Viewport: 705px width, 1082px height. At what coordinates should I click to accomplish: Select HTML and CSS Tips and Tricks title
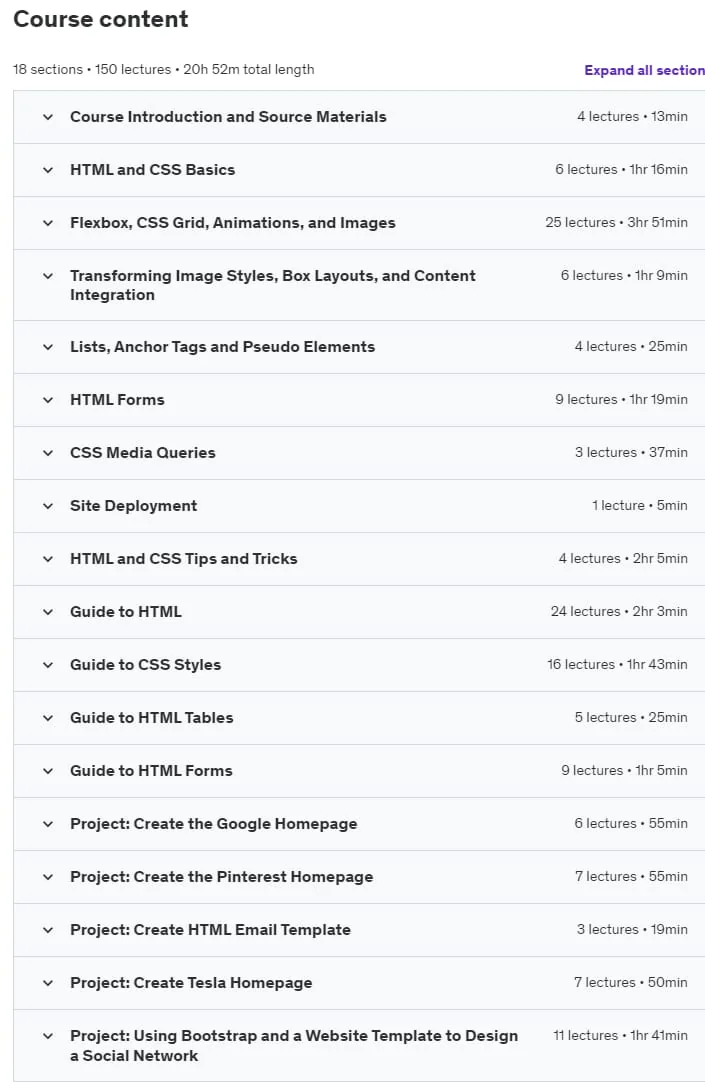point(183,559)
